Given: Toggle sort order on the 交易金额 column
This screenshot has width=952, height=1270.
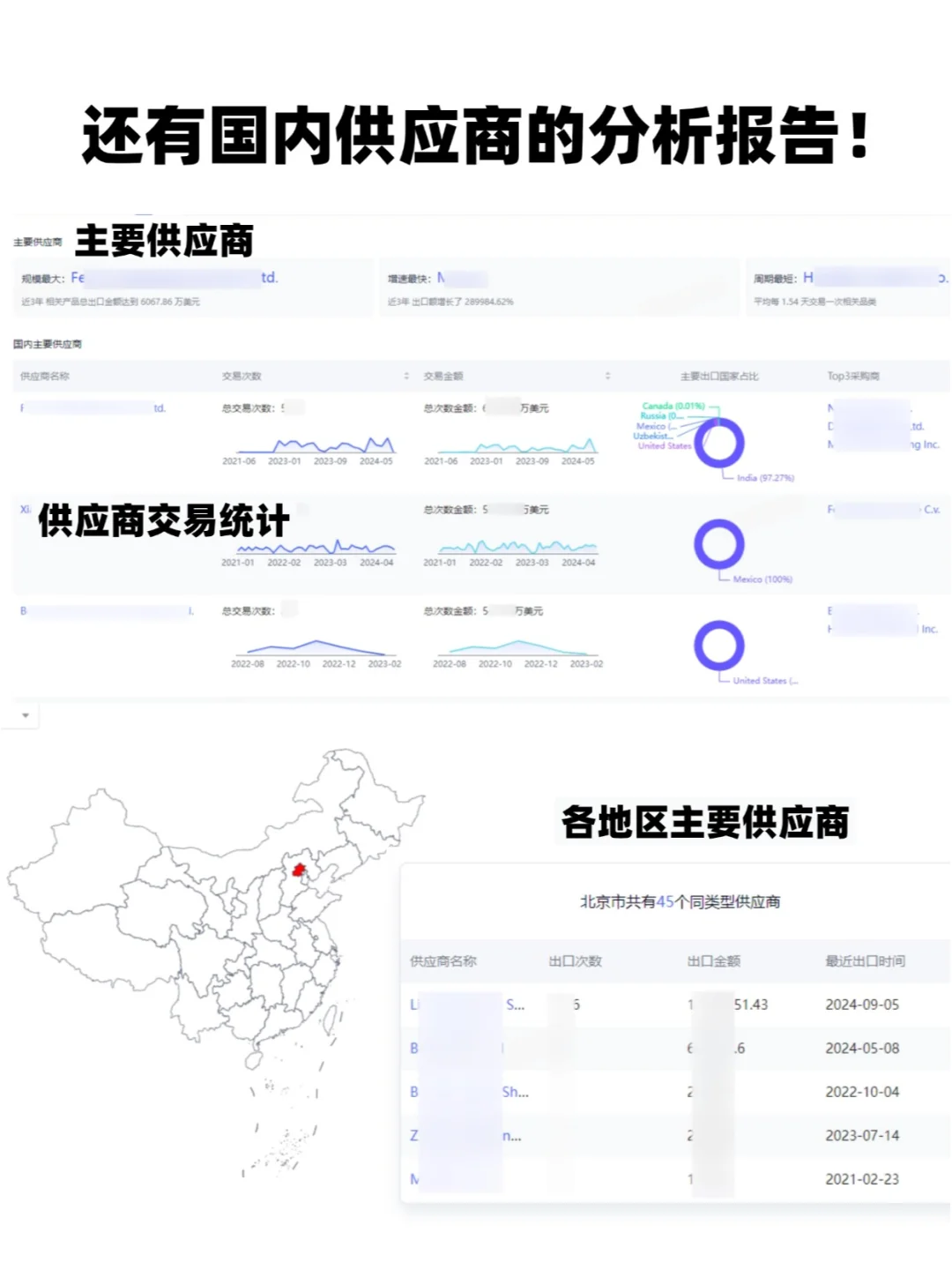Looking at the screenshot, I should (x=606, y=376).
